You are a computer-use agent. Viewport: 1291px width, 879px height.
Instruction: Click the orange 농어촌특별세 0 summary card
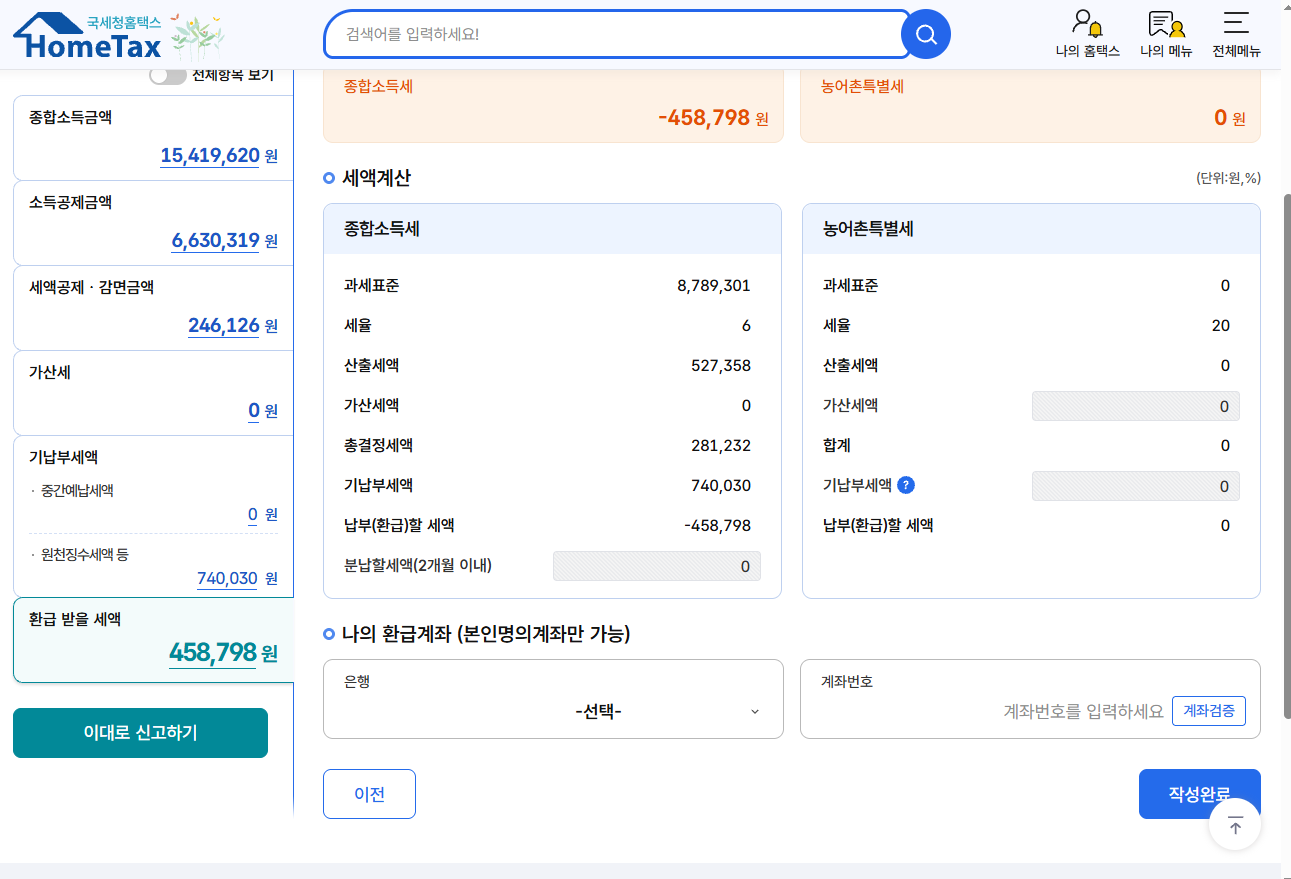[x=1030, y=105]
